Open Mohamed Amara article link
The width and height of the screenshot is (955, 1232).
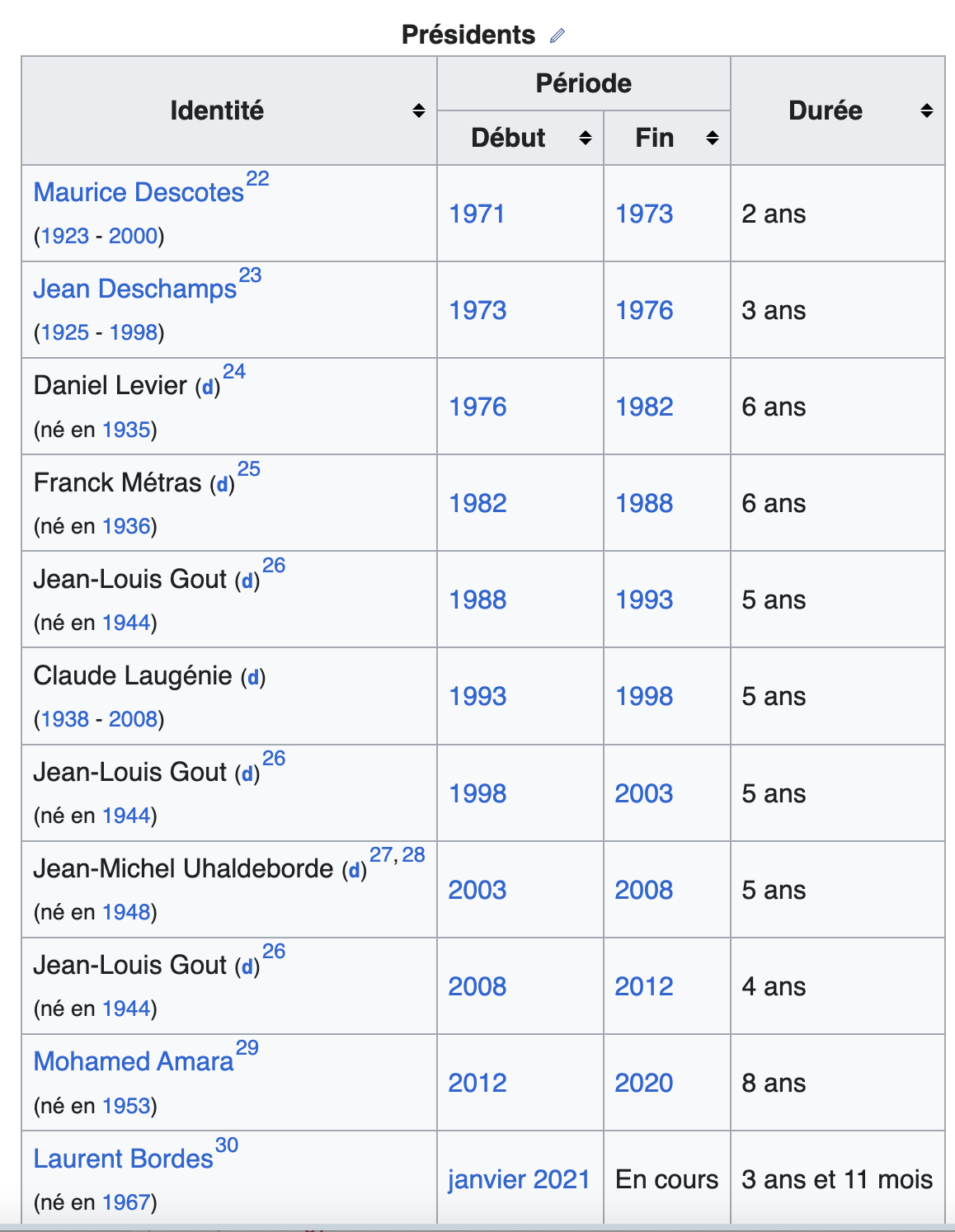pyautogui.click(x=134, y=1061)
